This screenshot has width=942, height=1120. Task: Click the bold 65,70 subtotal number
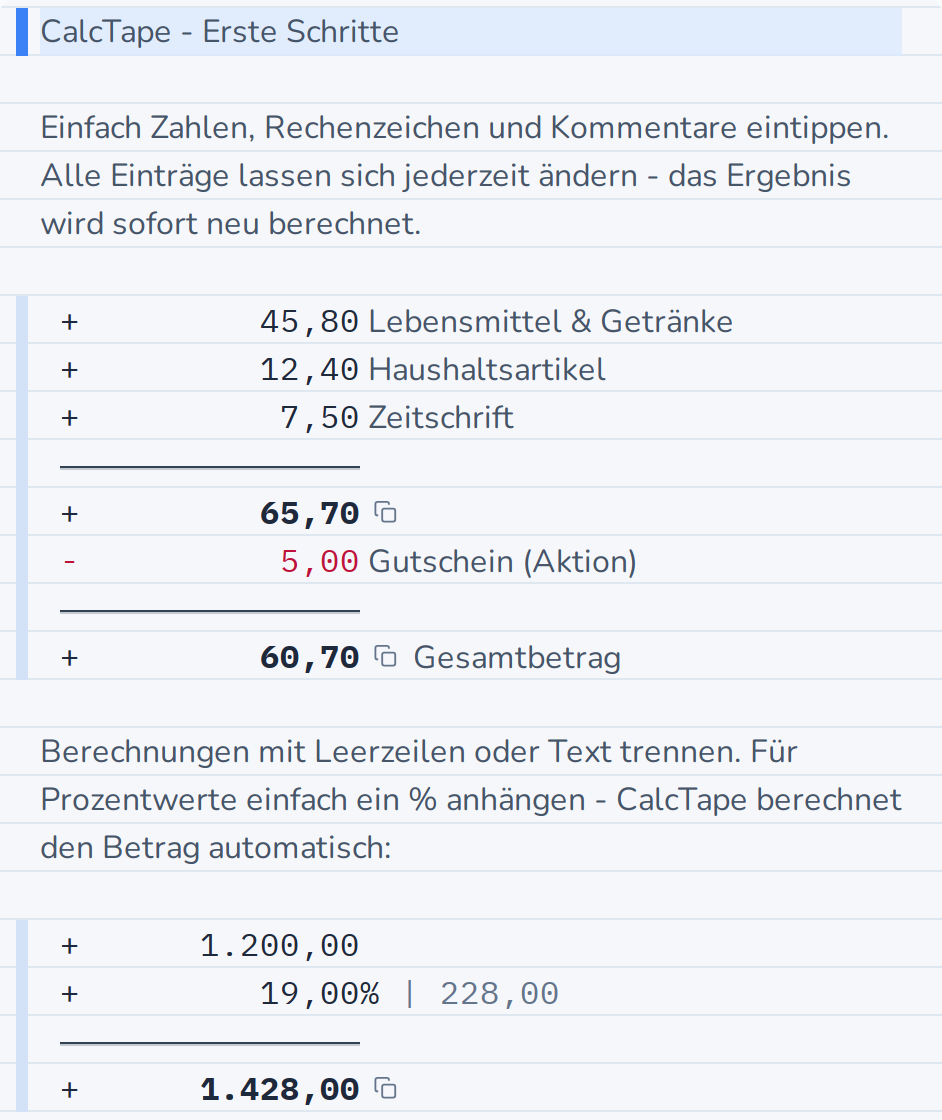(x=309, y=513)
